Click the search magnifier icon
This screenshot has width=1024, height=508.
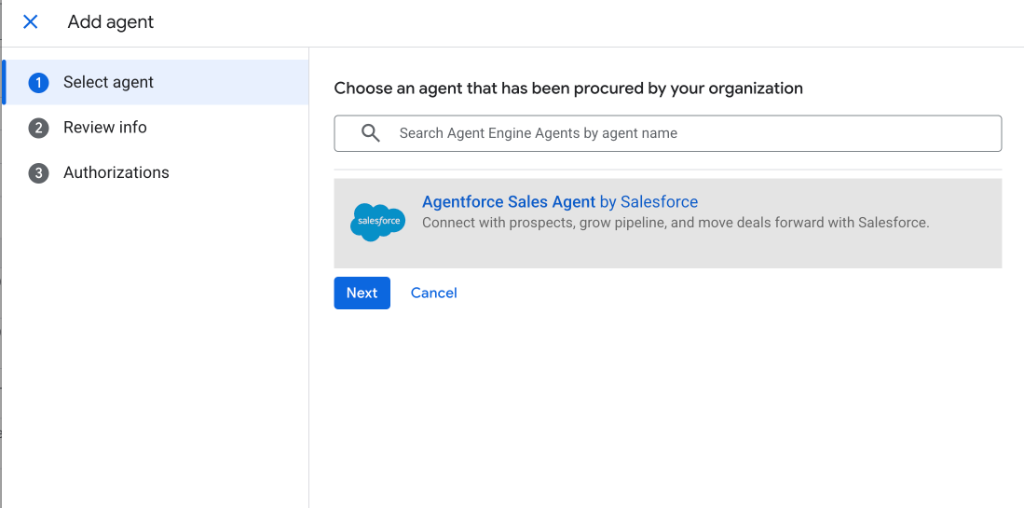(x=370, y=133)
